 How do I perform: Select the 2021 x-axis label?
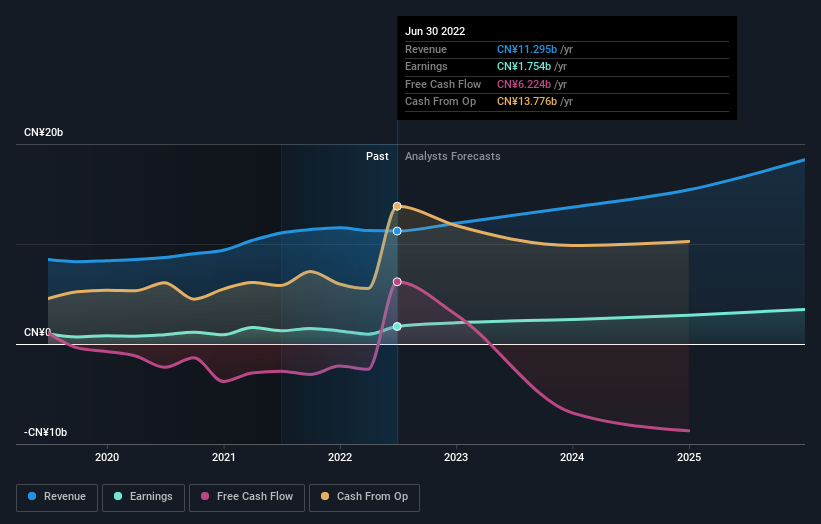click(224, 457)
